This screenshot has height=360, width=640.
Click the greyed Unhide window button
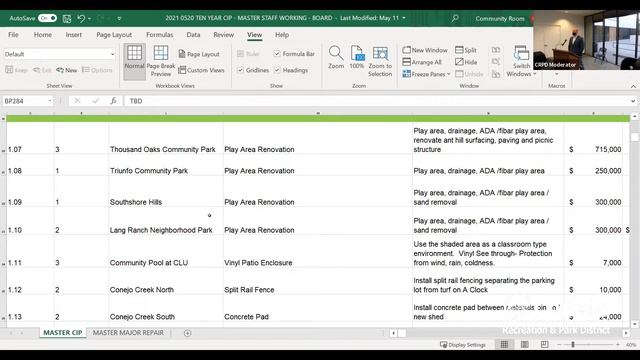(x=469, y=74)
